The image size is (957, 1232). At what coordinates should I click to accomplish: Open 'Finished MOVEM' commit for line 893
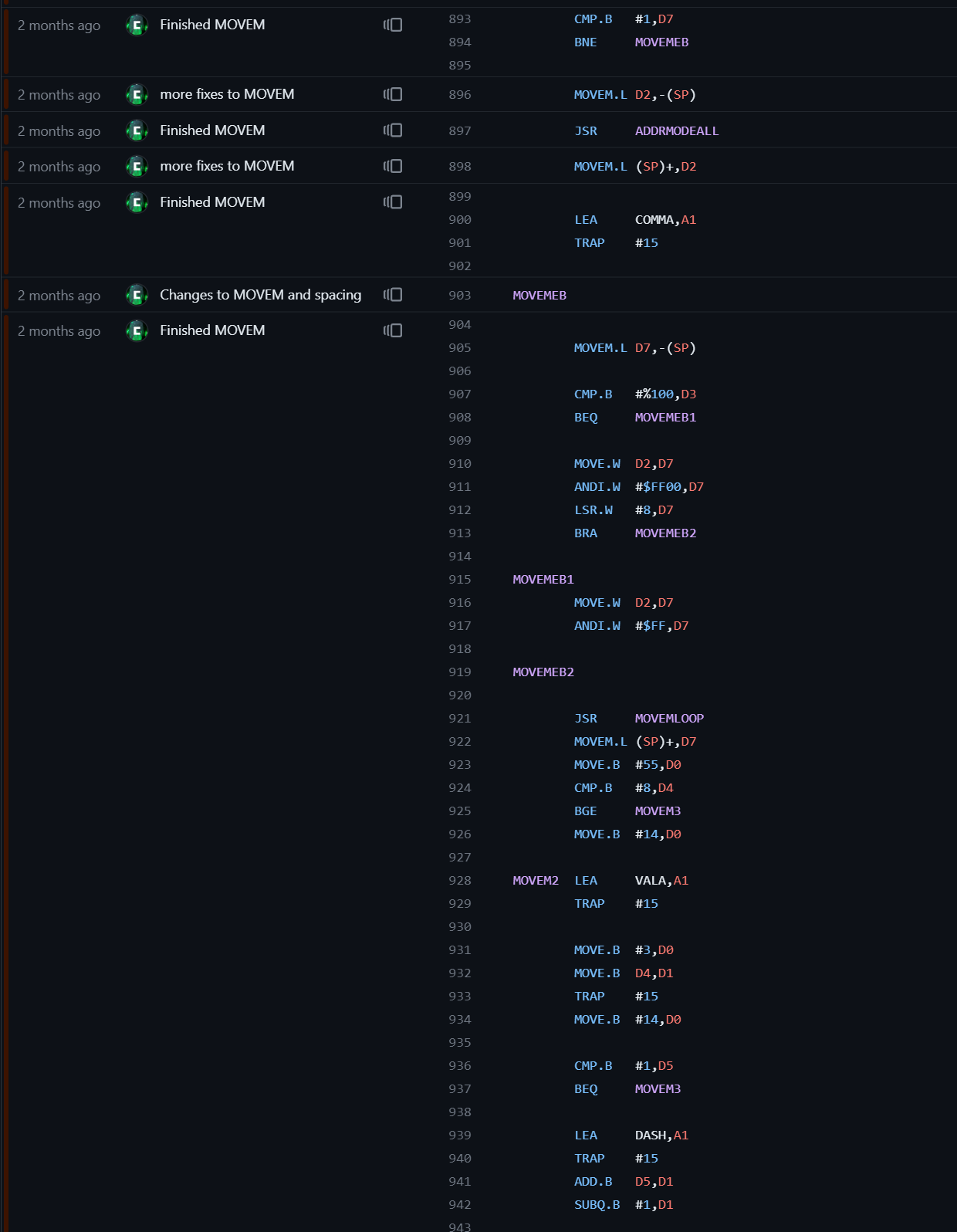coord(212,25)
